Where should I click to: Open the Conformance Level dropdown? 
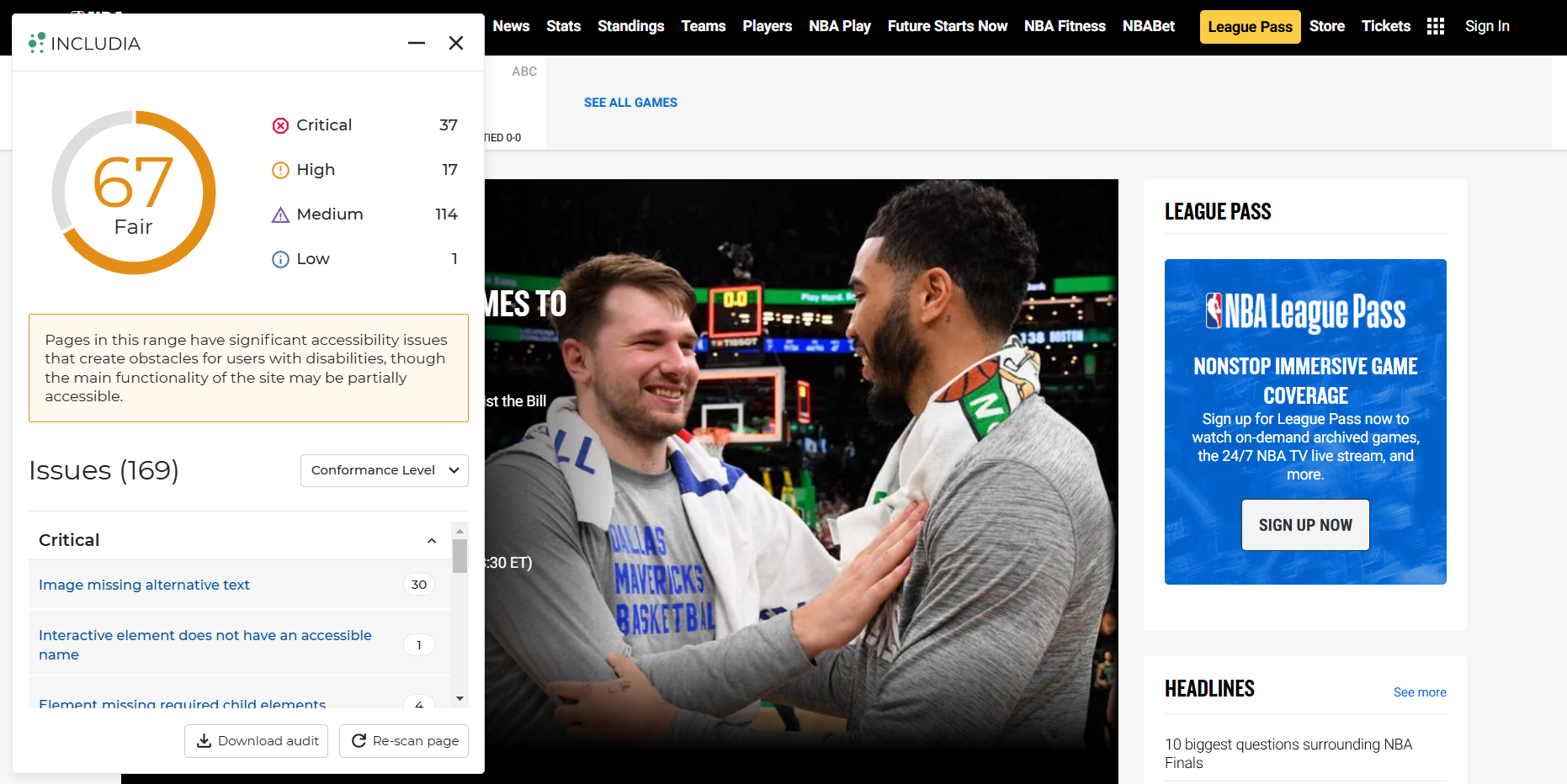click(385, 470)
